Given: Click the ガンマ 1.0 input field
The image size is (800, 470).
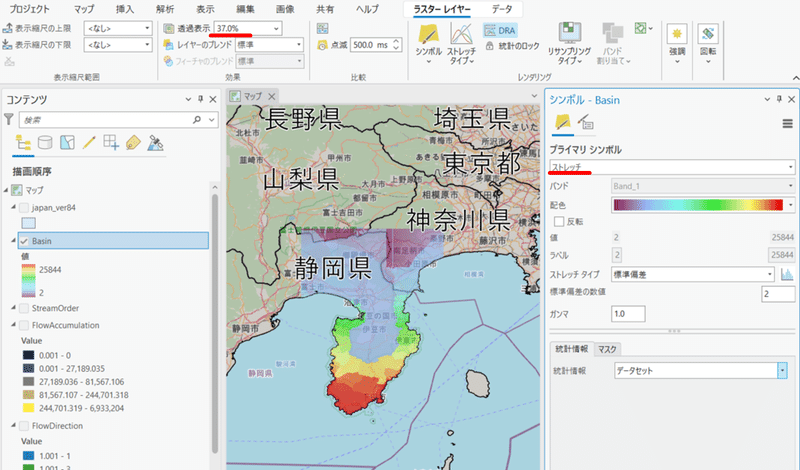Looking at the screenshot, I should (628, 314).
